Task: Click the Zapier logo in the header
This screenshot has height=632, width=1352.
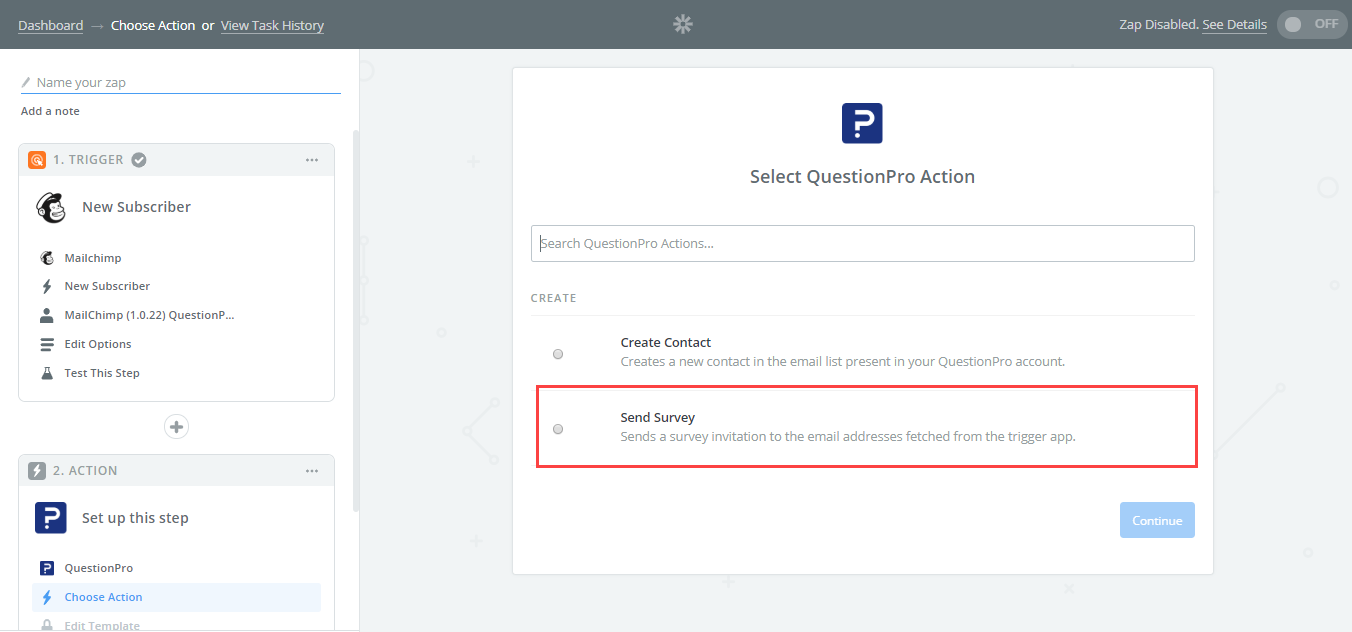Action: (x=683, y=24)
